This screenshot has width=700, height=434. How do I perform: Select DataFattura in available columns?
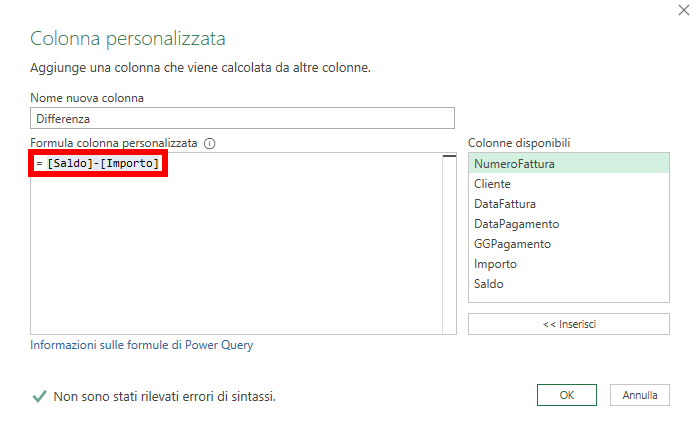[x=569, y=204]
